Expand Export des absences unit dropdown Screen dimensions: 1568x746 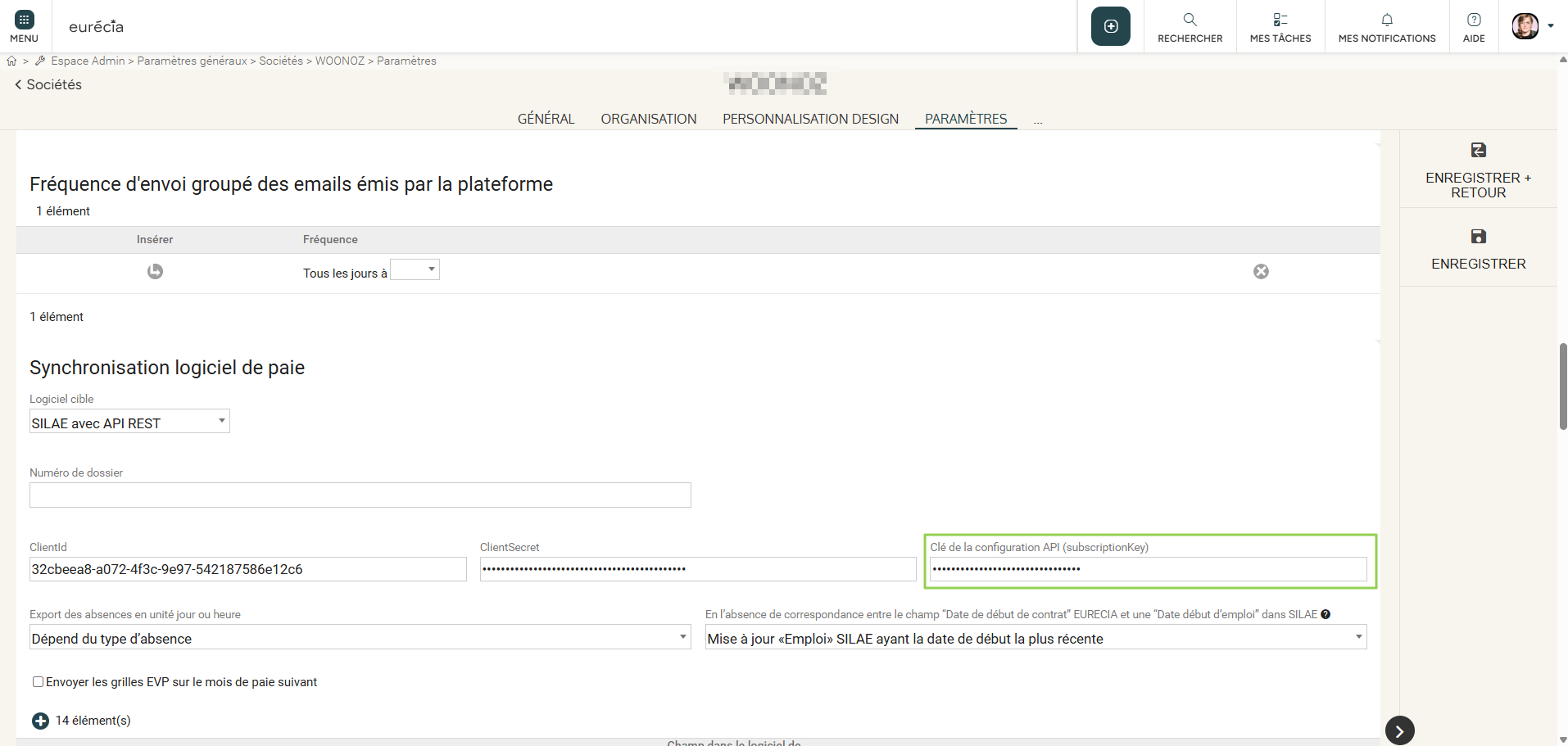(x=360, y=637)
